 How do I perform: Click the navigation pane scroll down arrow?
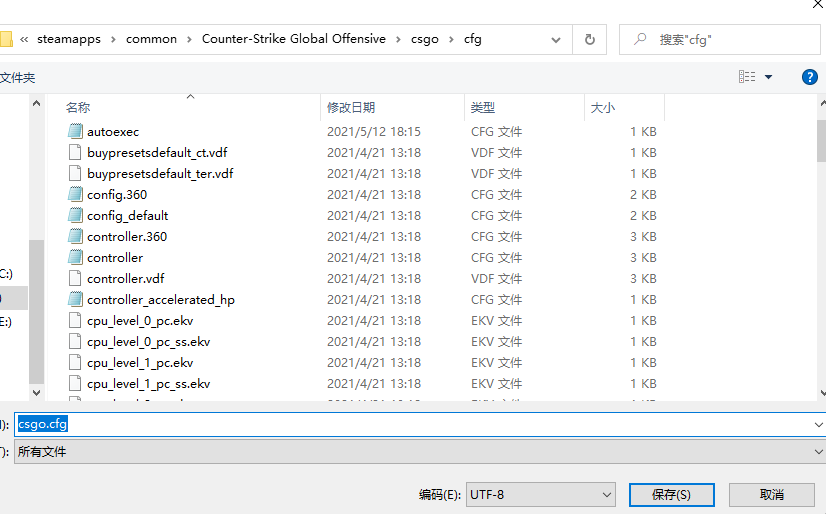[36, 392]
